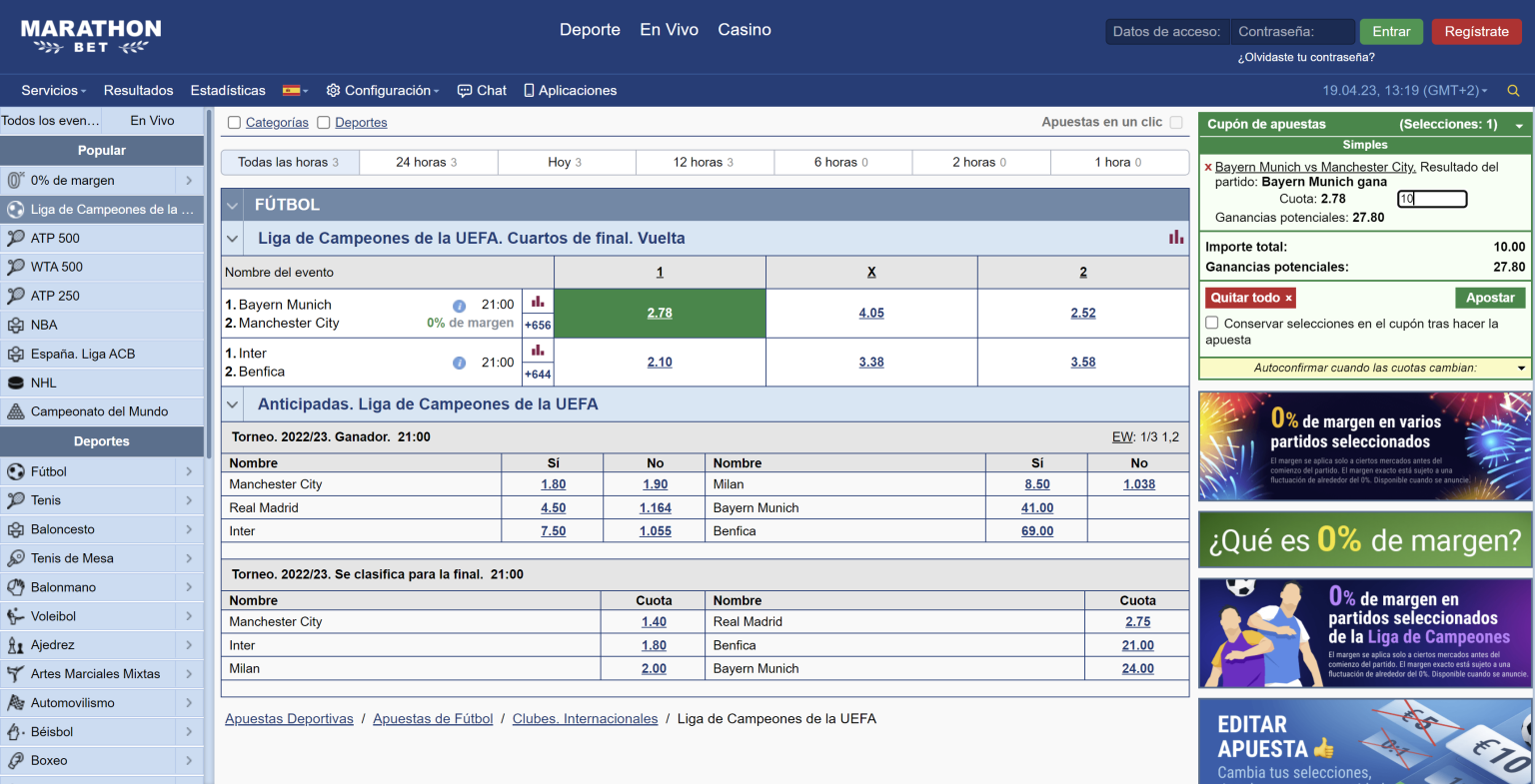The height and width of the screenshot is (784, 1535).
Task: Click the Apostar button
Action: coord(1490,298)
